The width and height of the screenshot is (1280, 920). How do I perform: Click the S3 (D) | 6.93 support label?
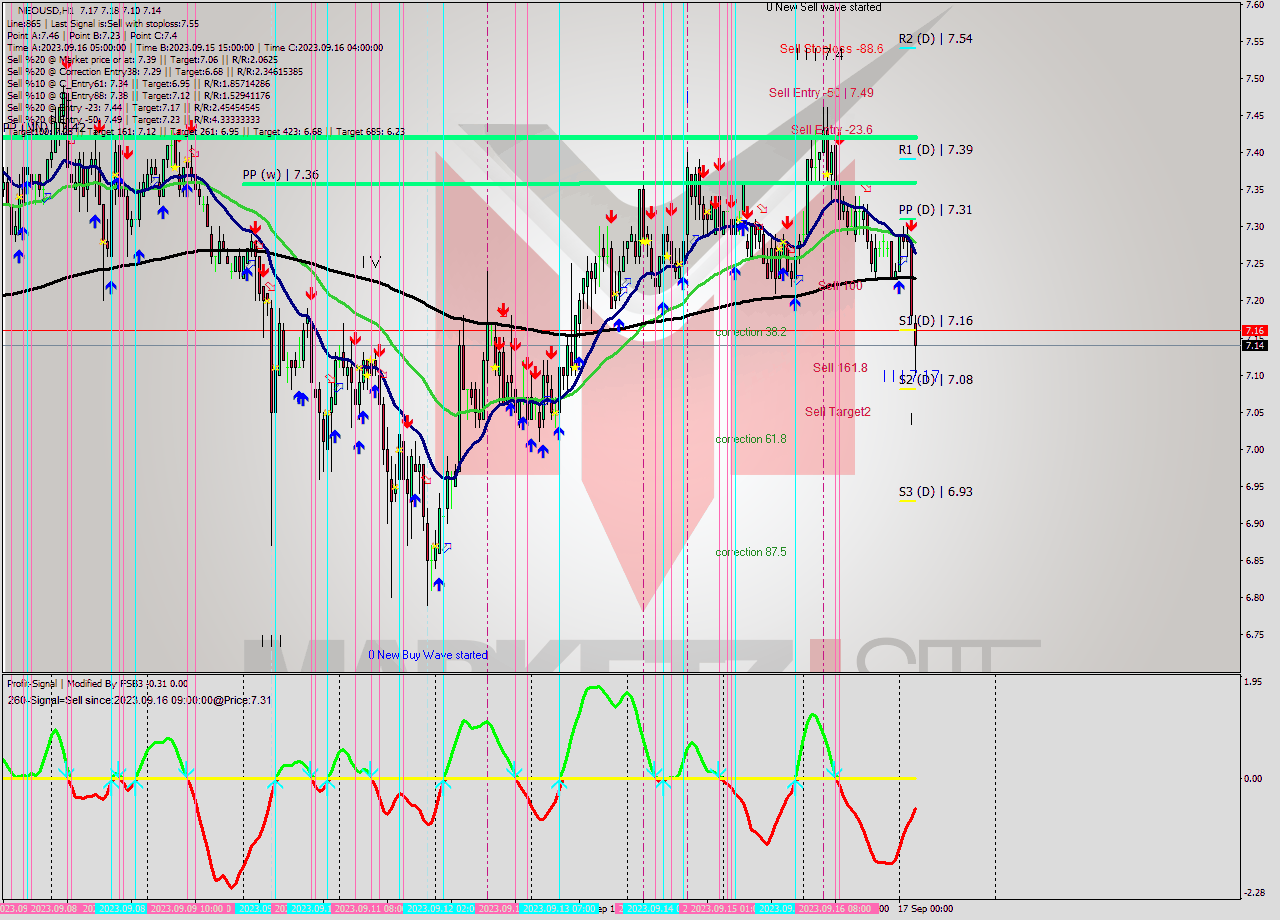(x=935, y=492)
